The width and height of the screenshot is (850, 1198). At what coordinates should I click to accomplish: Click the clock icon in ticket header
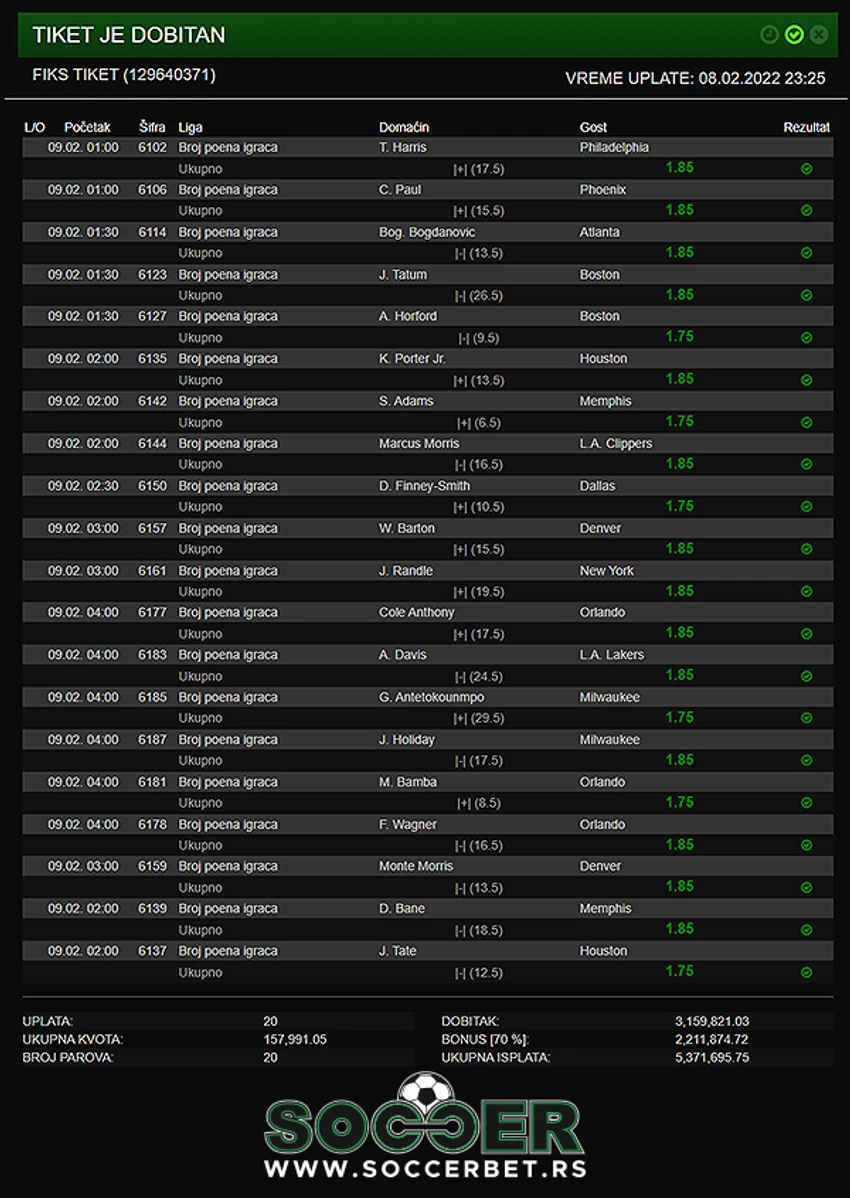tap(769, 34)
